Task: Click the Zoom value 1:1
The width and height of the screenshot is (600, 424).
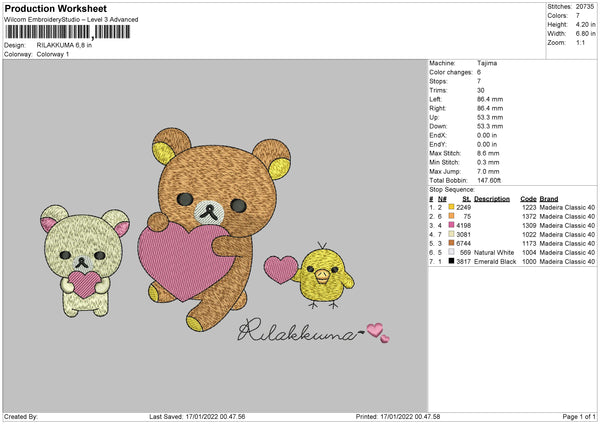Action: 580,42
